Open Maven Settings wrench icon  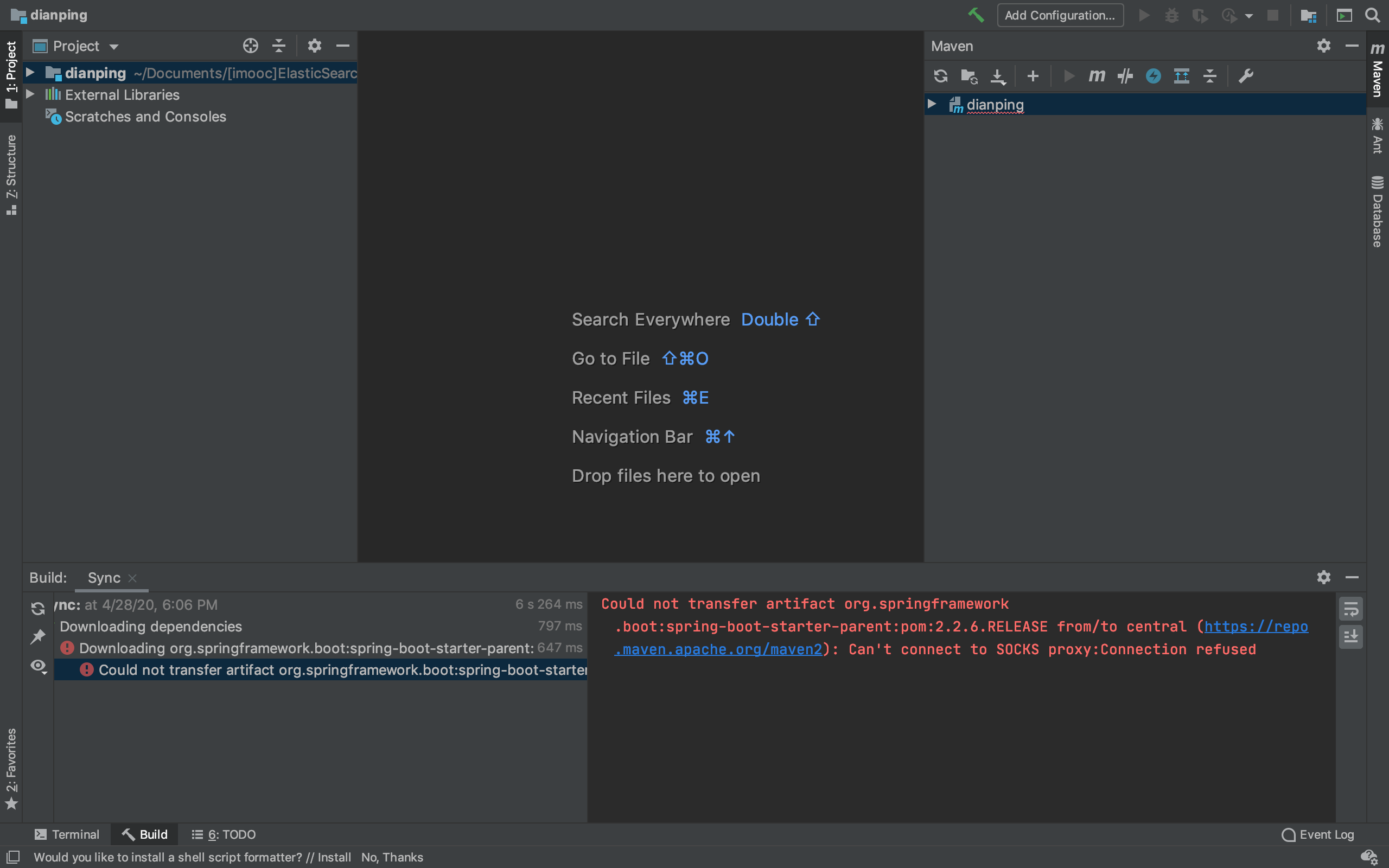1245,76
